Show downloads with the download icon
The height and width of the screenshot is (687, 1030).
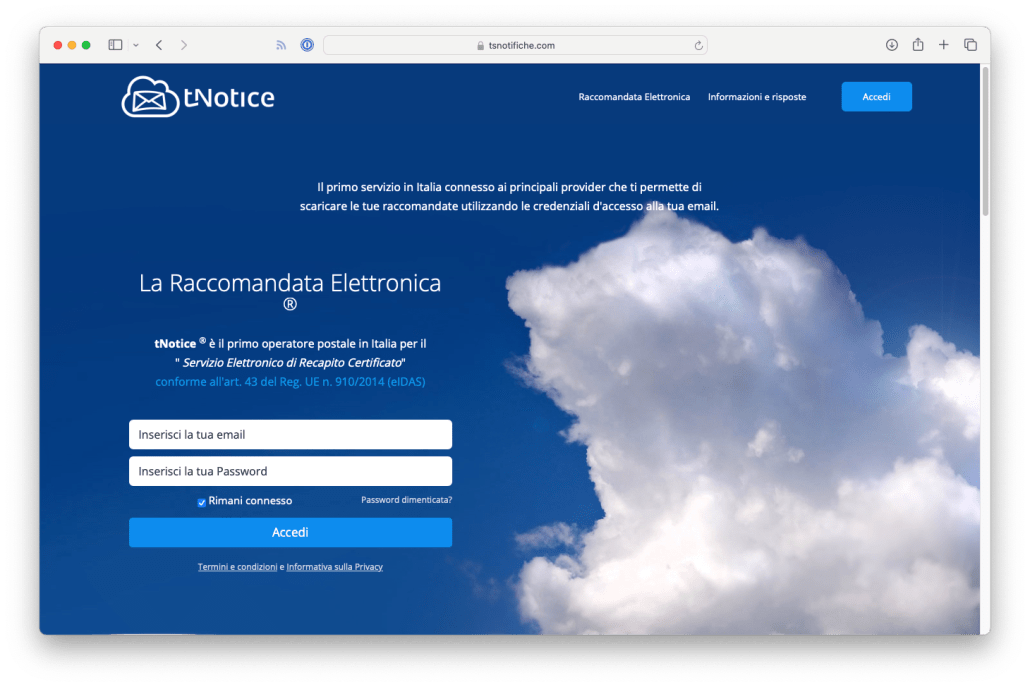click(x=891, y=45)
